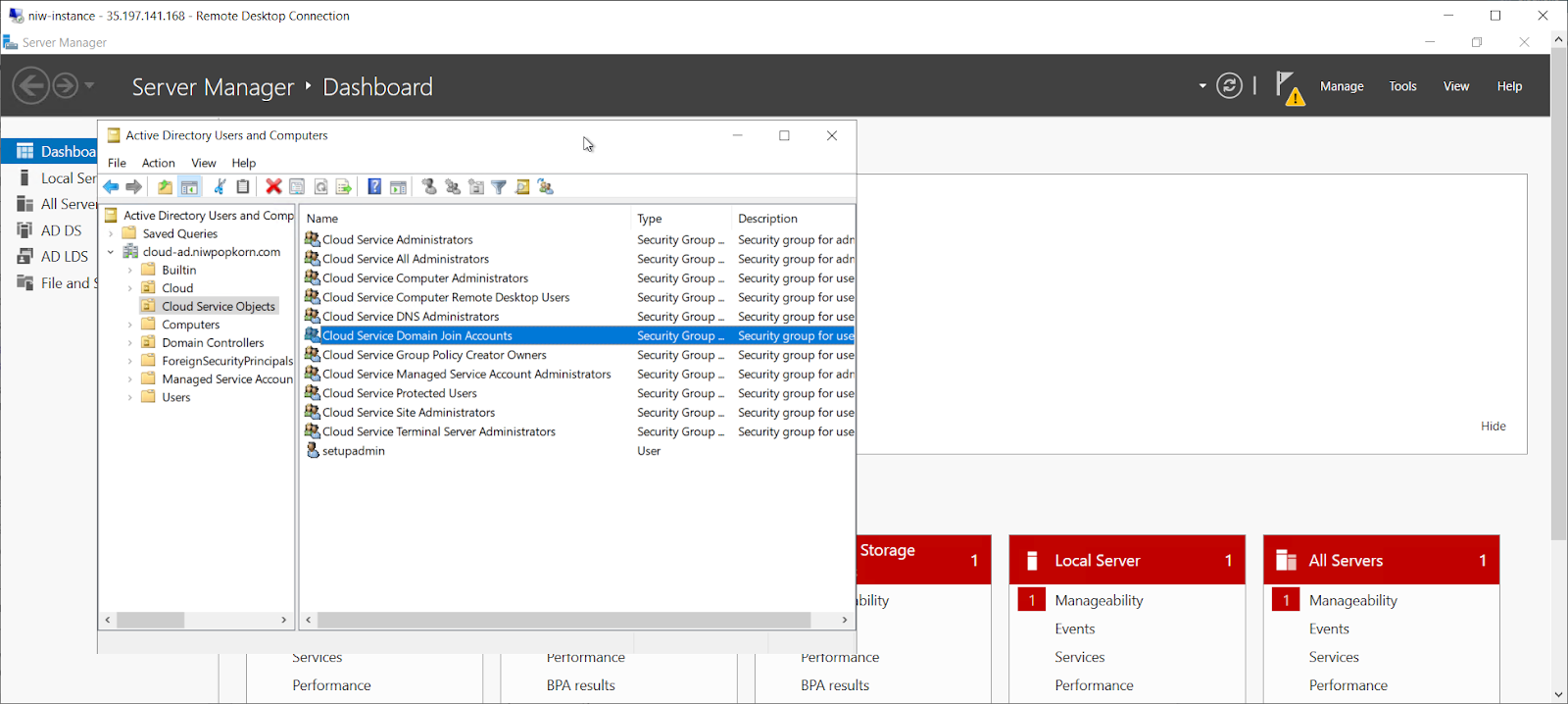Open Server Manager View menu

1456,86
